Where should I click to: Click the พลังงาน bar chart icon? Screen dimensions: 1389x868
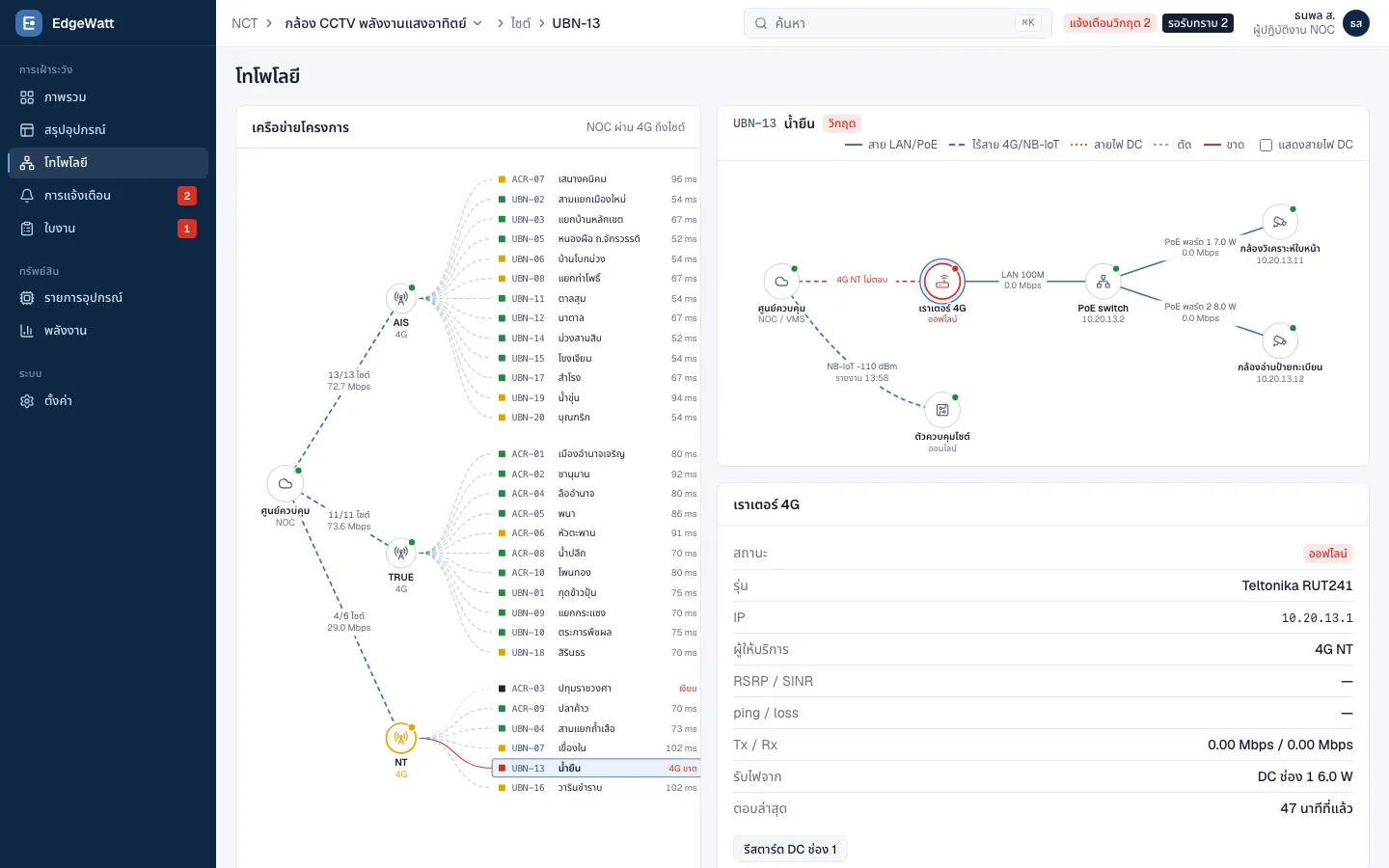click(27, 331)
